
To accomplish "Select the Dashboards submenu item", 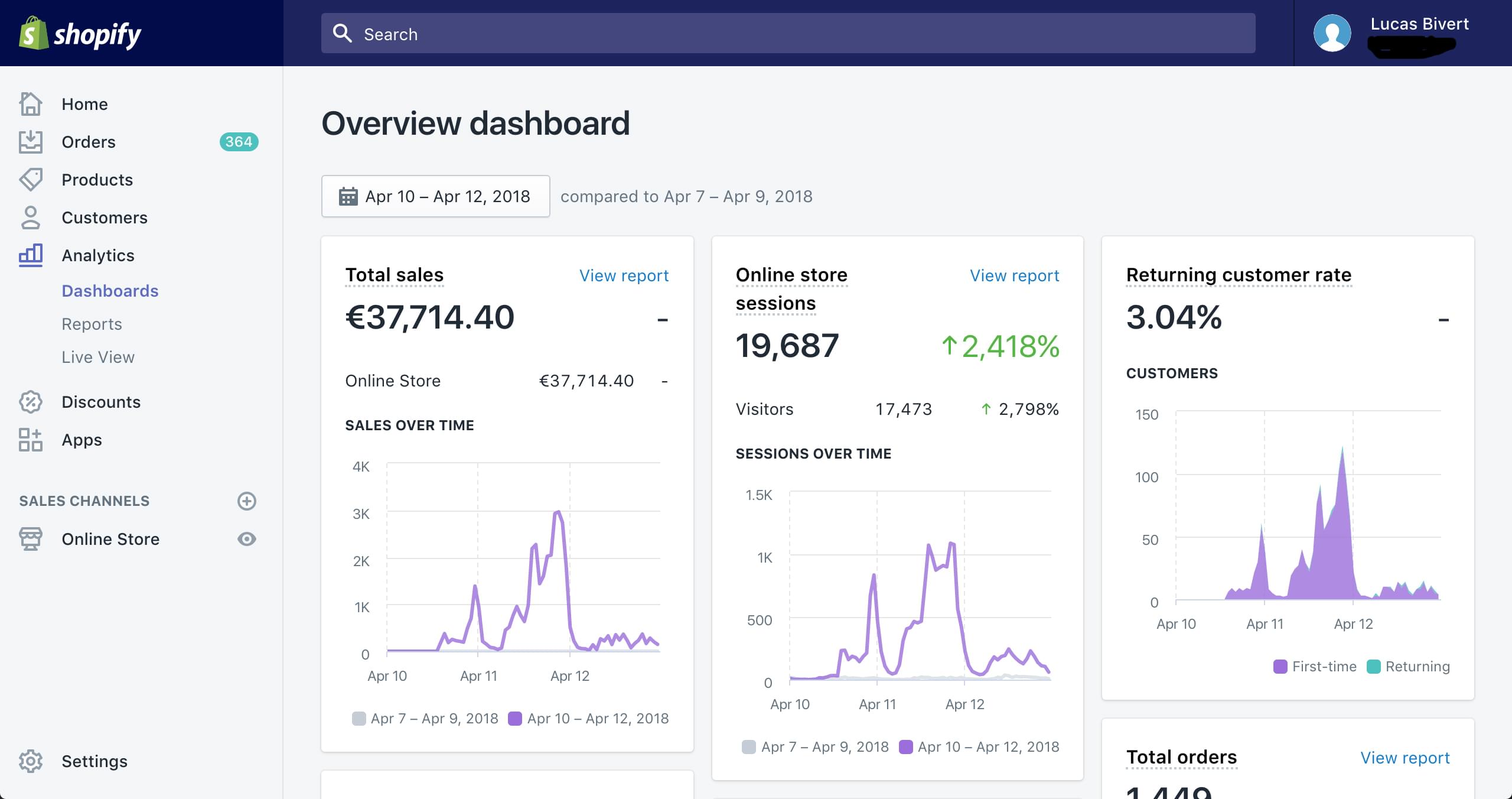I will 110,291.
